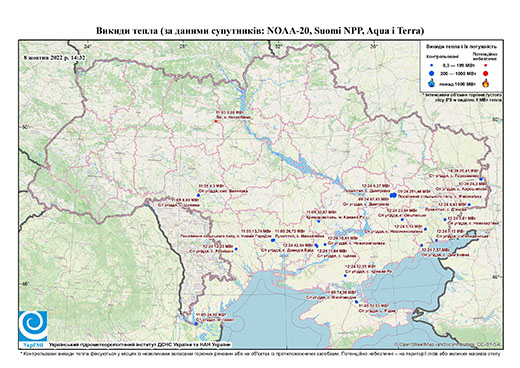Select the easternmost 35.41 MW blue marker
Viewport: 520px width, 368px height.
(x=480, y=179)
